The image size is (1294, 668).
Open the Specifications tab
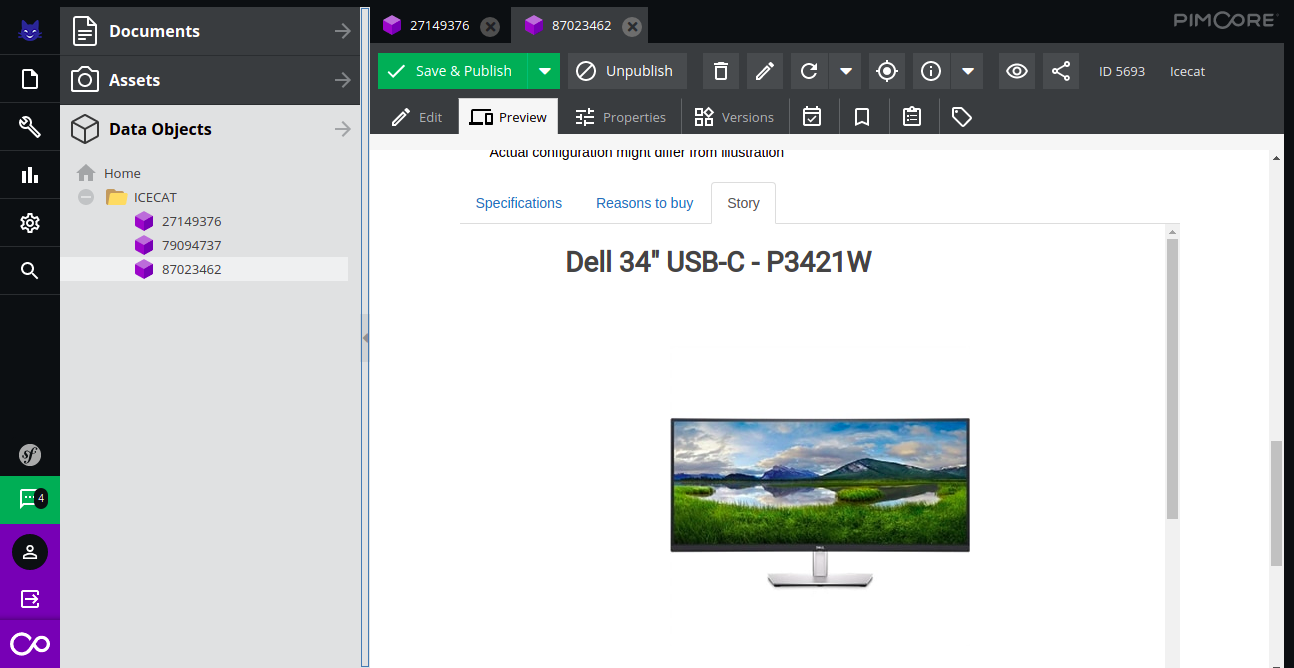519,203
